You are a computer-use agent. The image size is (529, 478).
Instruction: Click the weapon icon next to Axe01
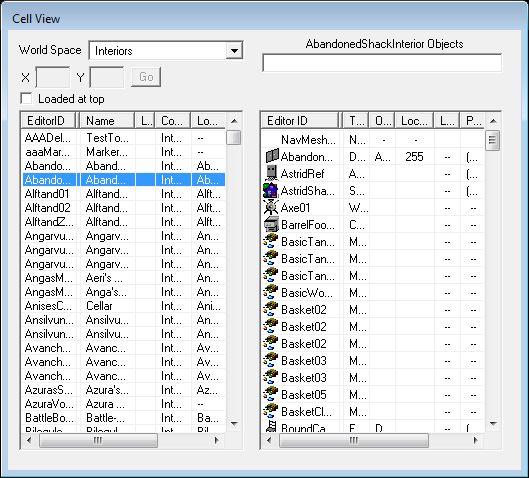[x=271, y=207]
